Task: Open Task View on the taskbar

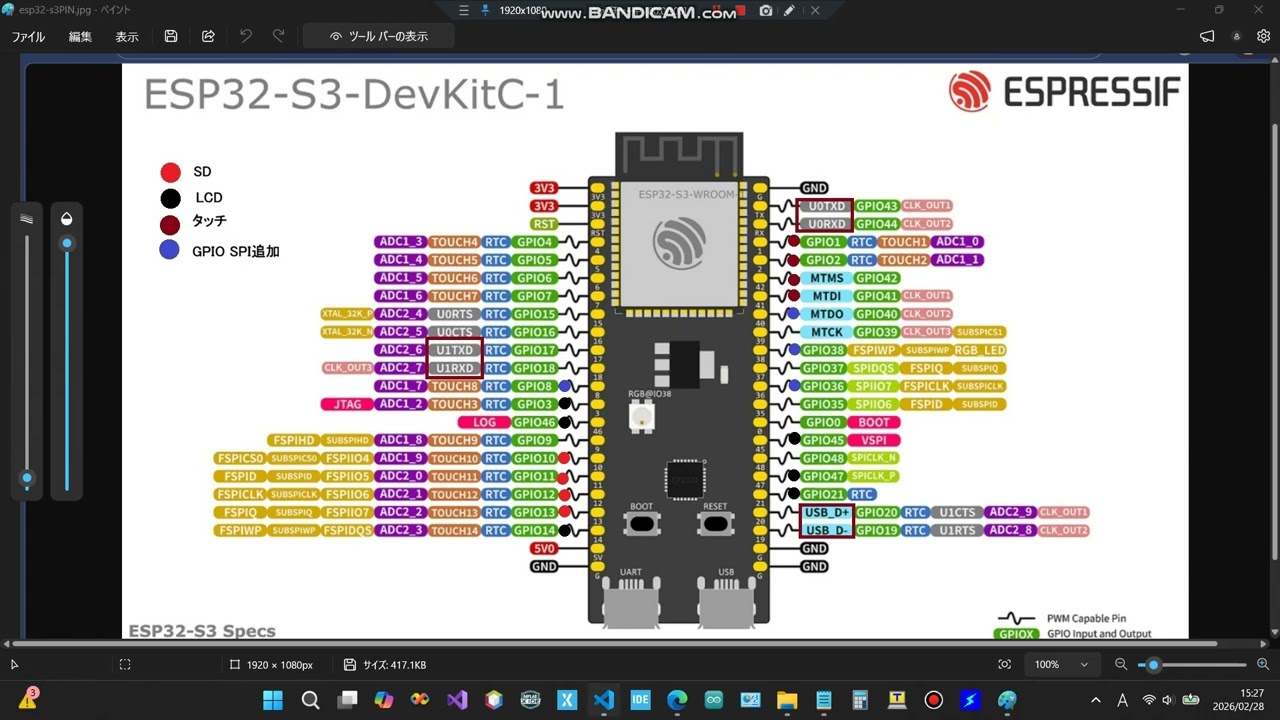Action: click(347, 700)
